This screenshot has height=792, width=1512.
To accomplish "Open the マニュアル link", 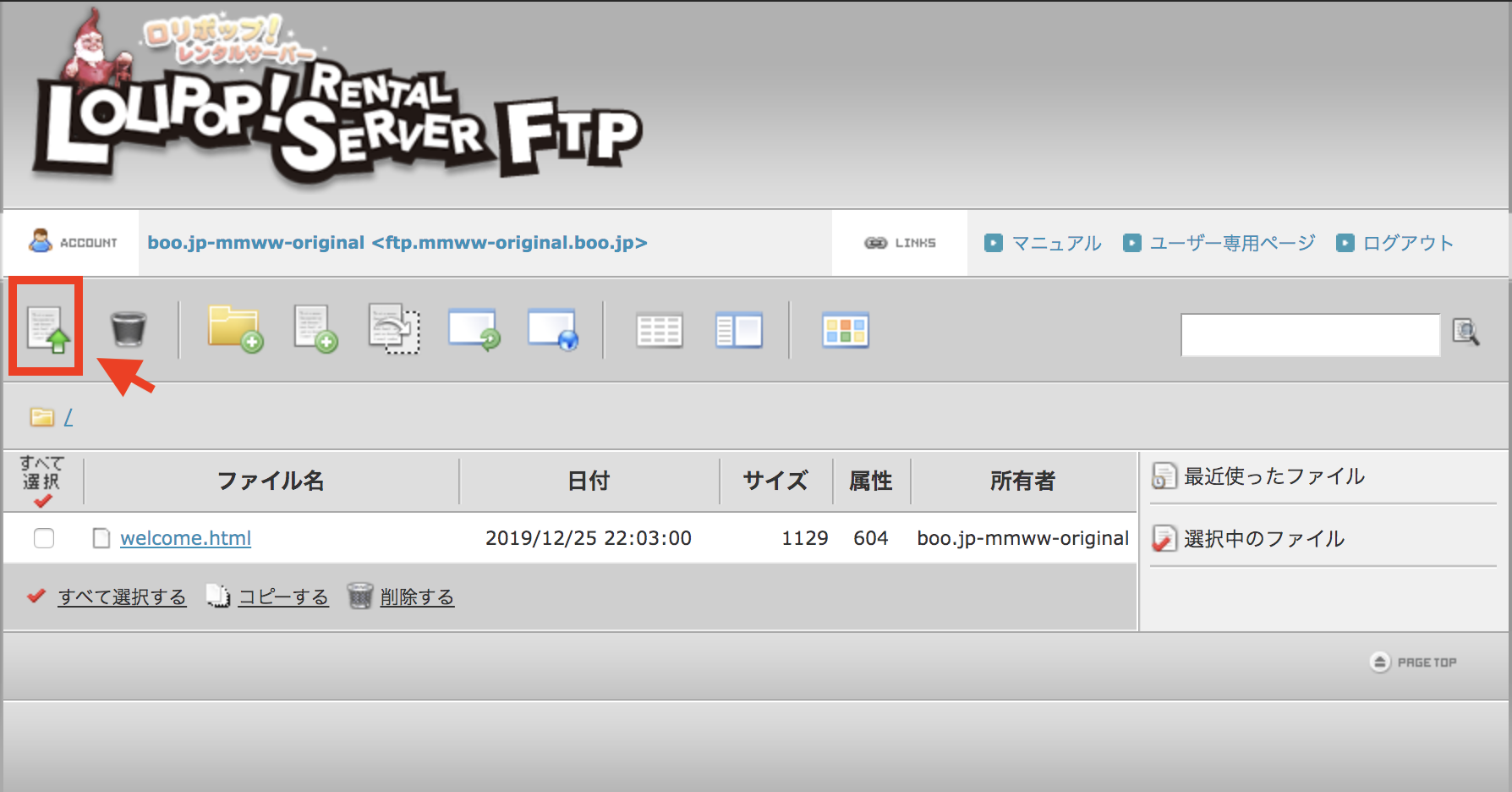I will click(x=1056, y=244).
